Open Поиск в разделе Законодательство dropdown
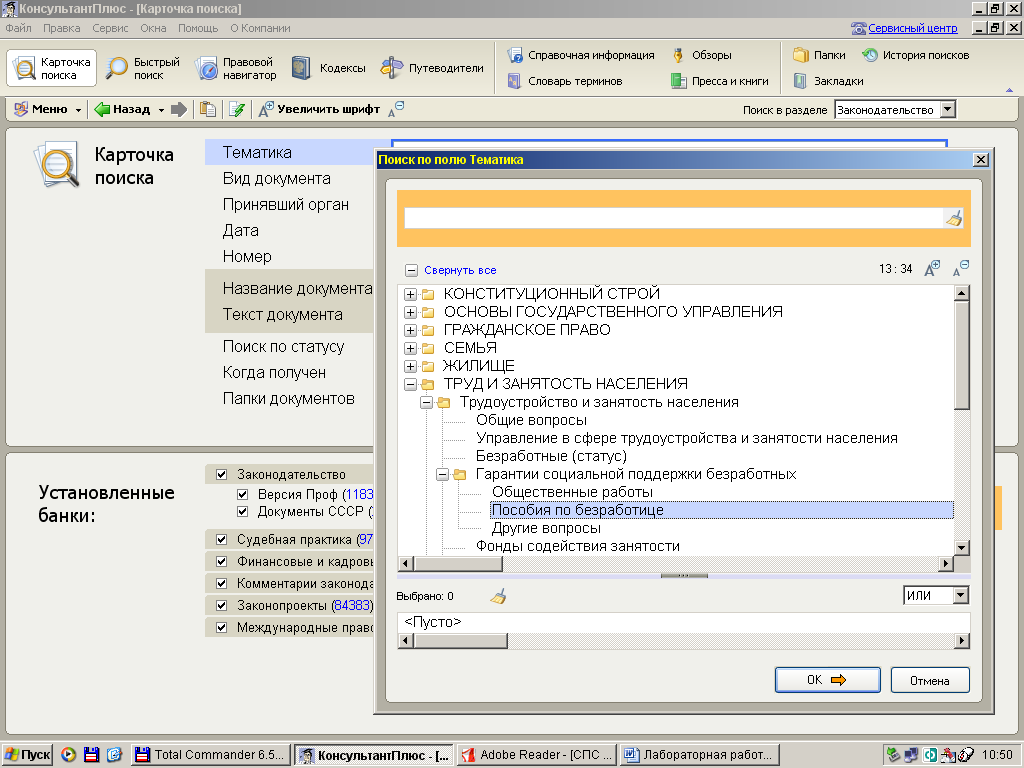The image size is (1024, 768). pyautogui.click(x=948, y=110)
